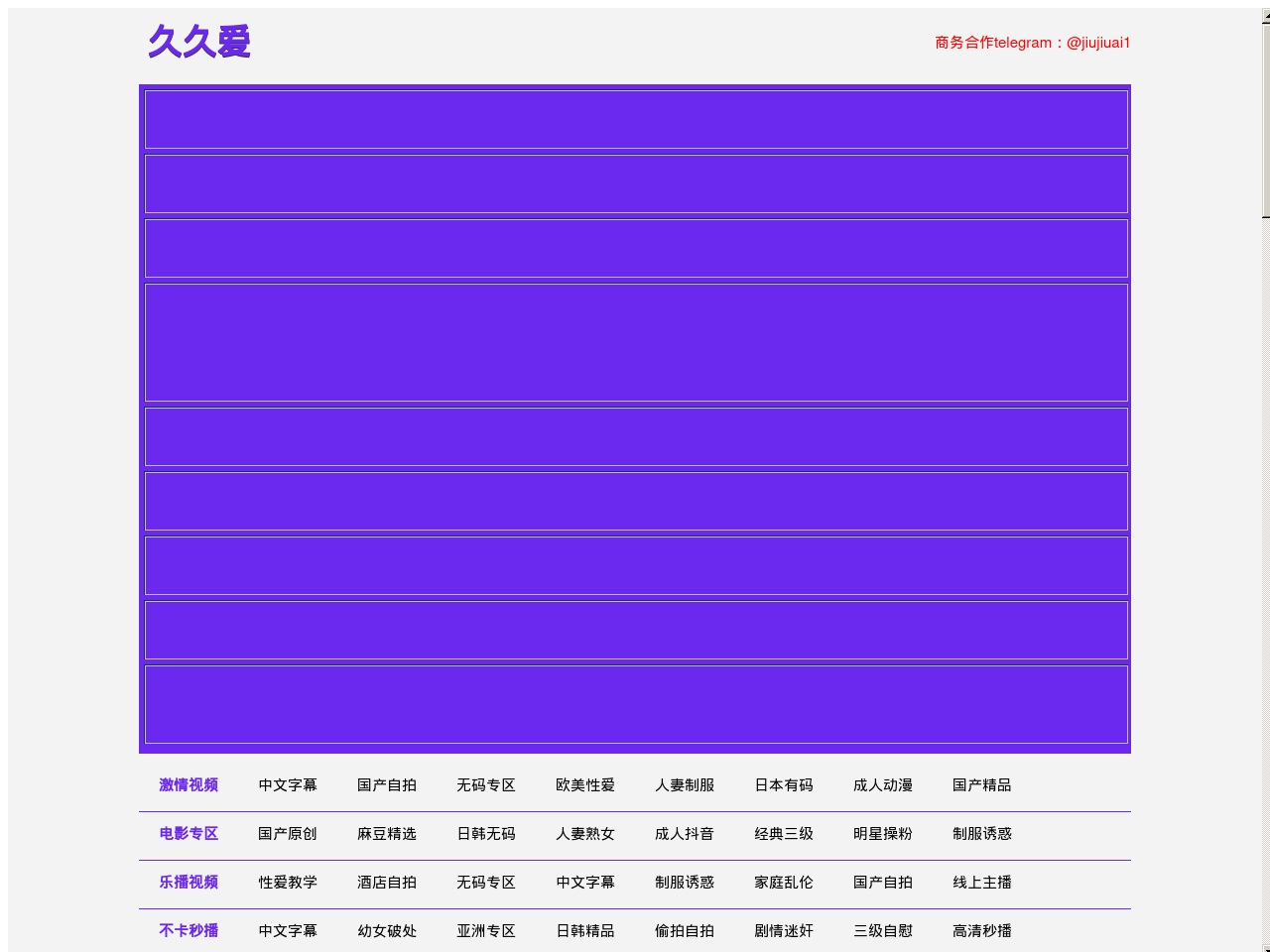
Task: Open 中文字幕 in the 乐播视频 row
Action: [585, 882]
